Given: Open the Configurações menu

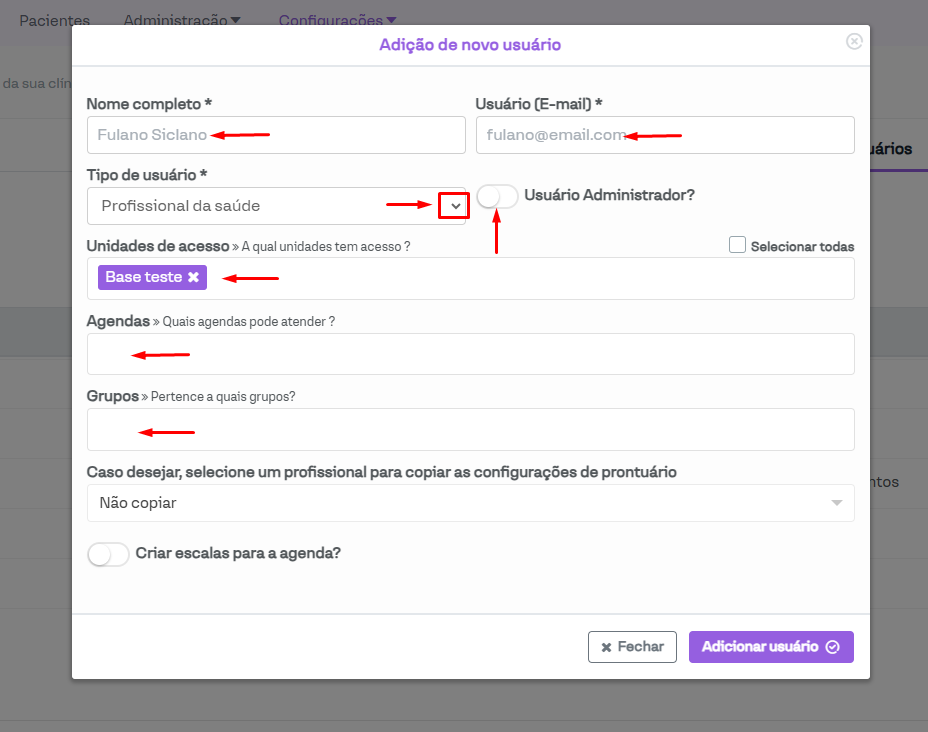Looking at the screenshot, I should 337,20.
